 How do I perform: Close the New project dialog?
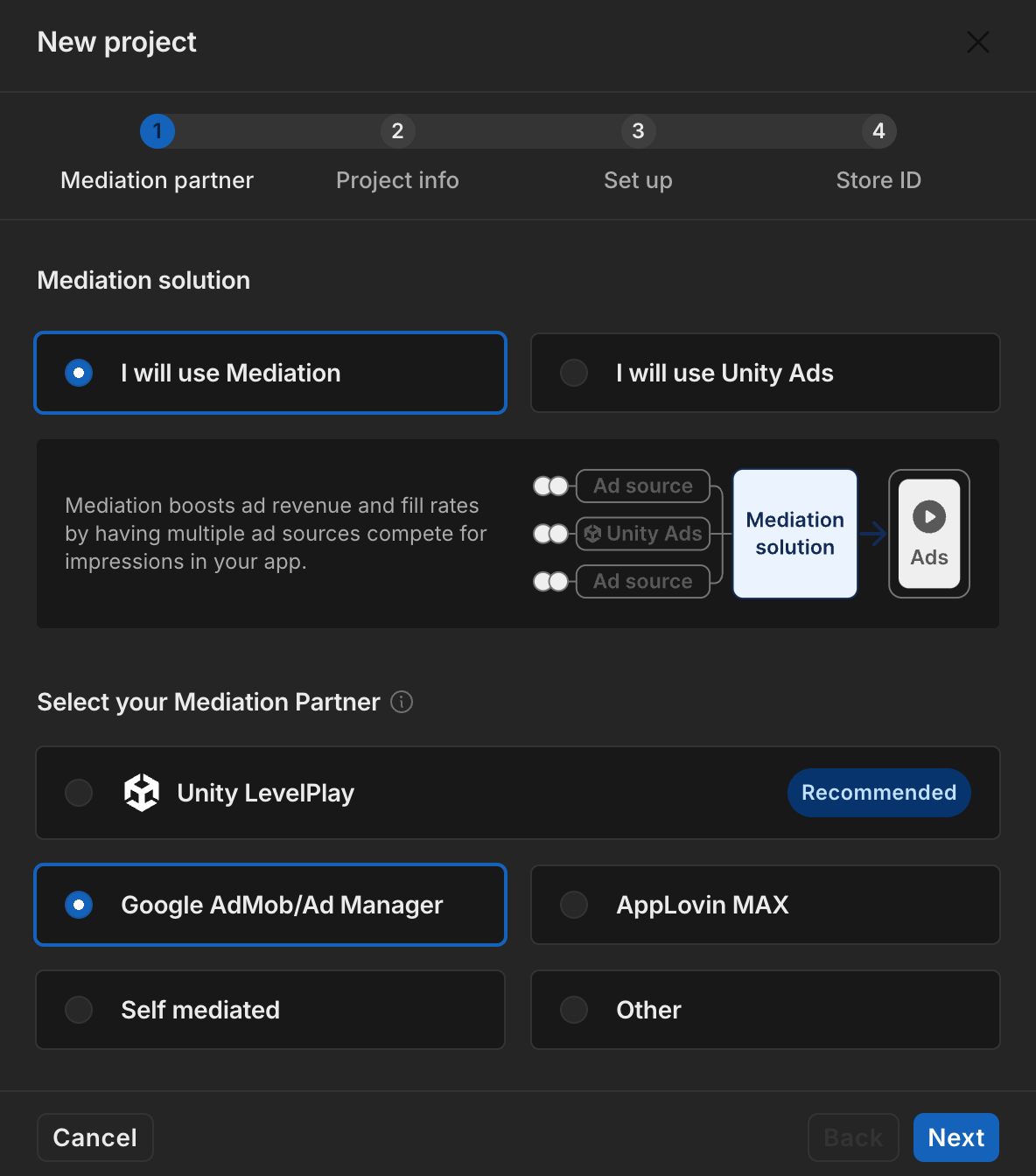pos(977,42)
